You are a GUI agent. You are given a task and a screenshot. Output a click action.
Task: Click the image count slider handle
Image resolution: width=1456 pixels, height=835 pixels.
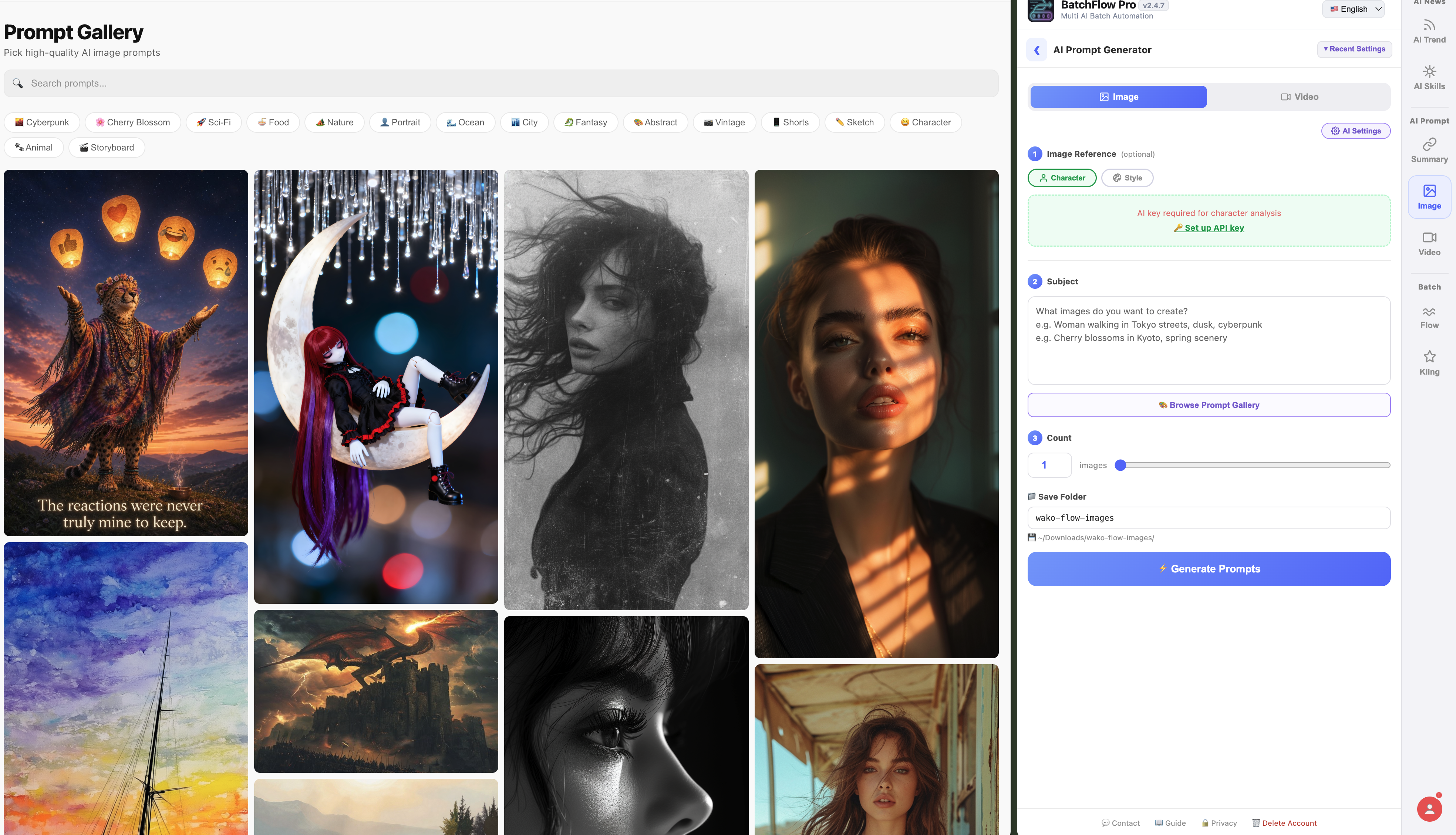[x=1120, y=465]
